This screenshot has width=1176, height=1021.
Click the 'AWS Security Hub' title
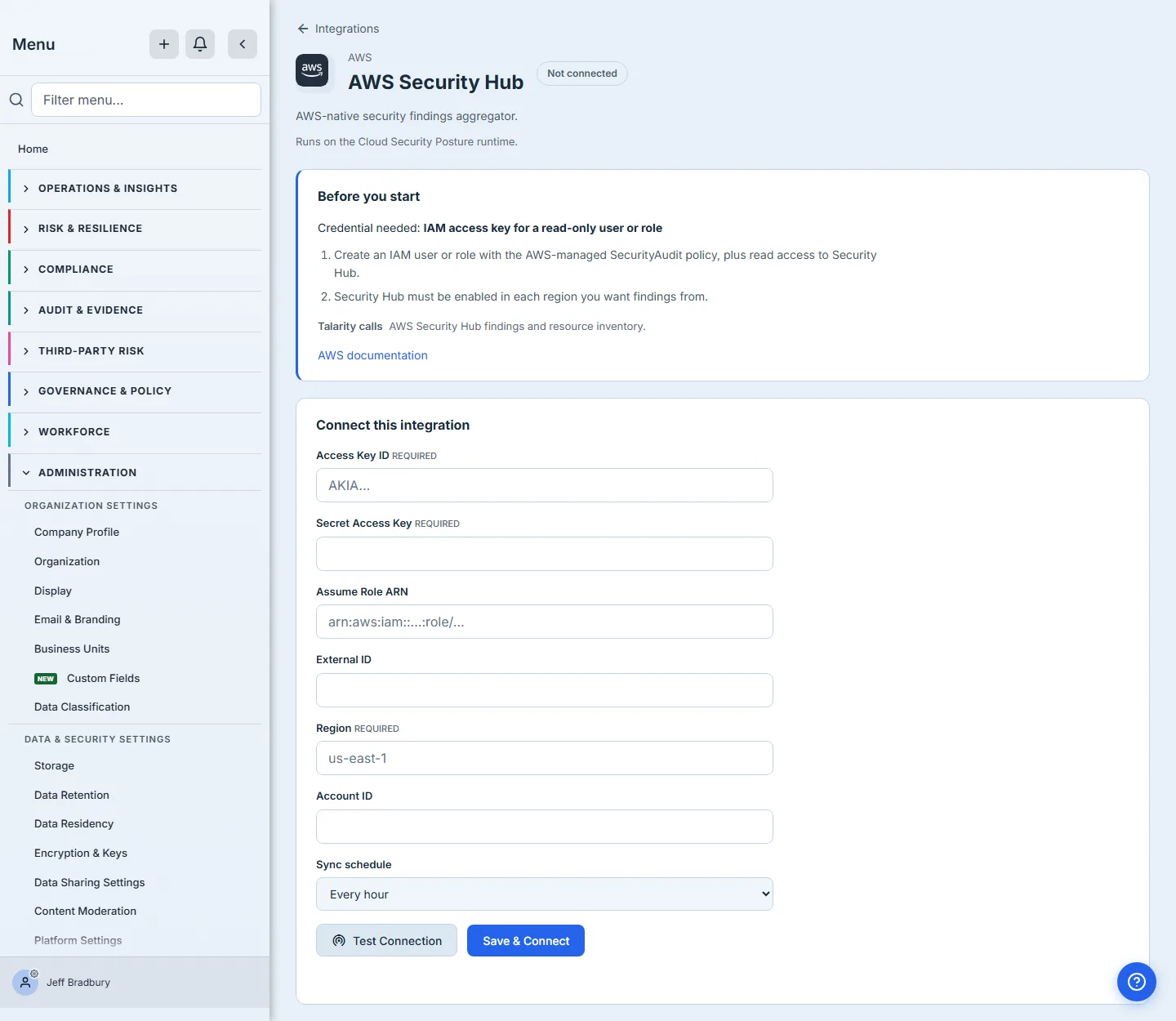(436, 82)
